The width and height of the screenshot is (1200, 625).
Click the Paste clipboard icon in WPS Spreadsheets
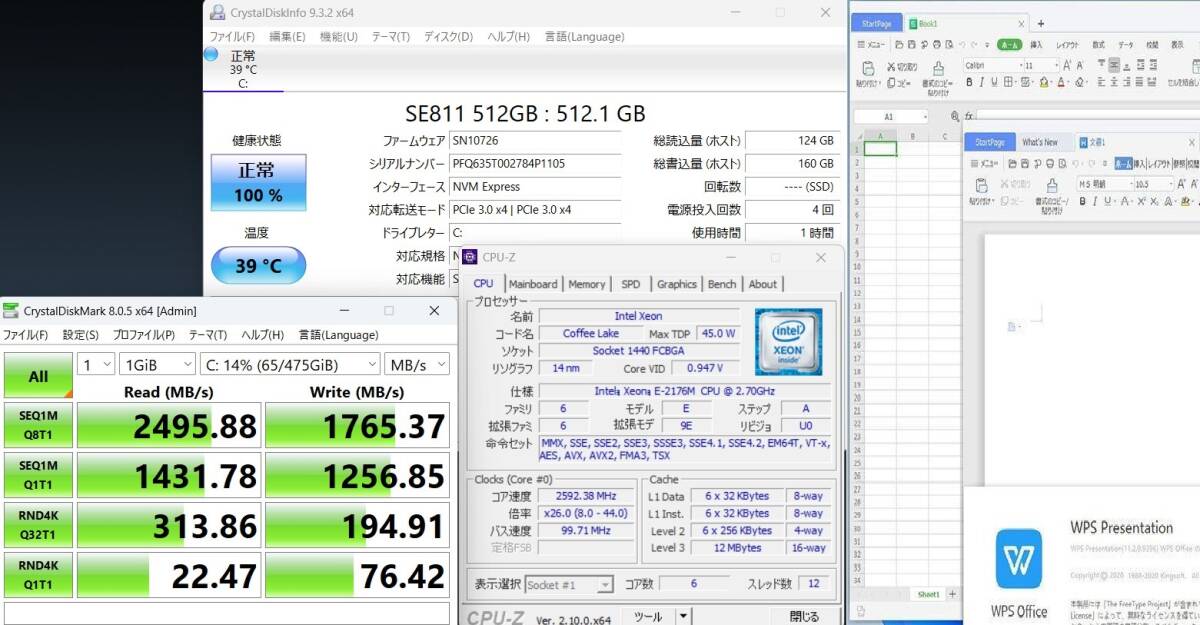click(x=869, y=67)
